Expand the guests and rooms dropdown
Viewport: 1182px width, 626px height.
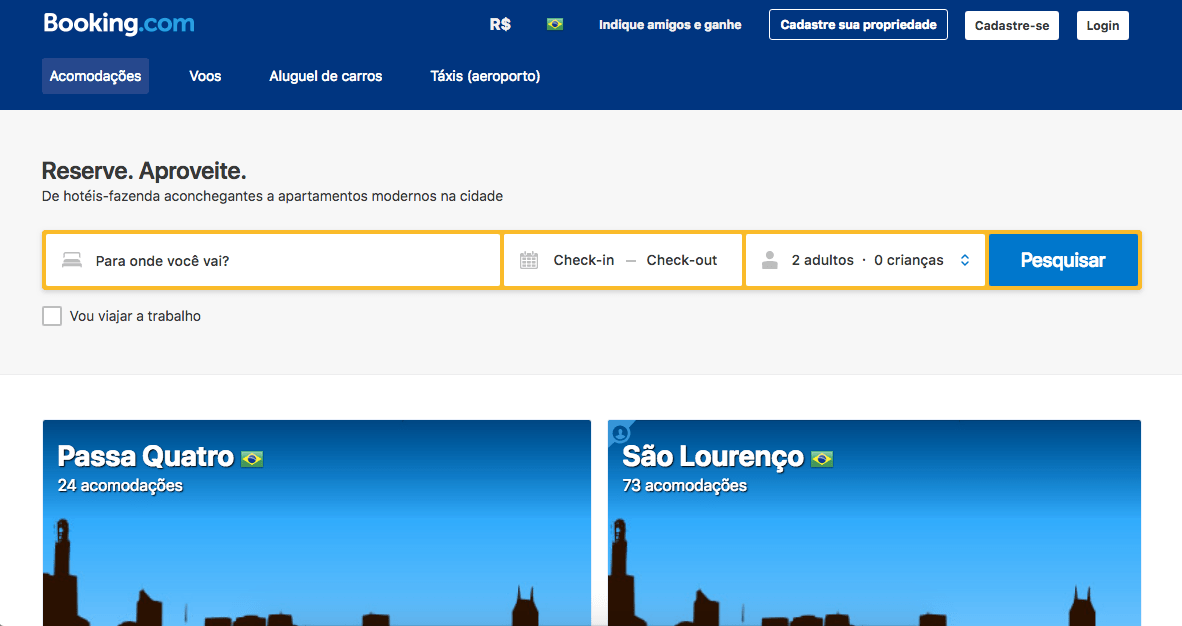(x=964, y=259)
